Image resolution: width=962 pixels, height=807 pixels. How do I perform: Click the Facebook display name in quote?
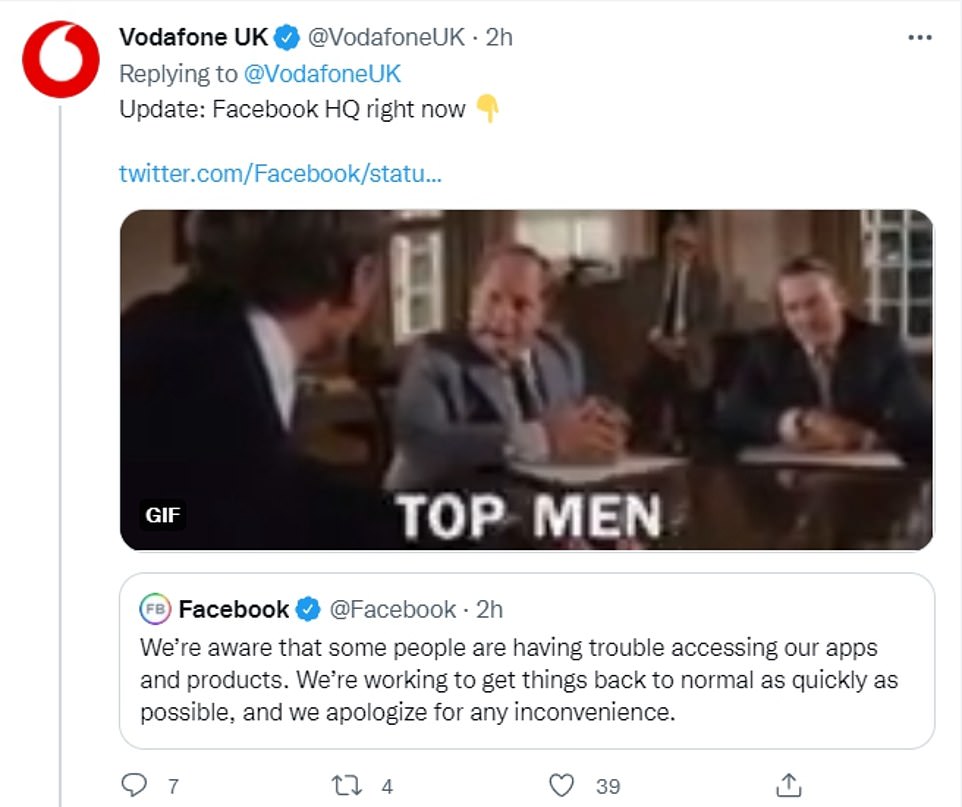click(233, 609)
